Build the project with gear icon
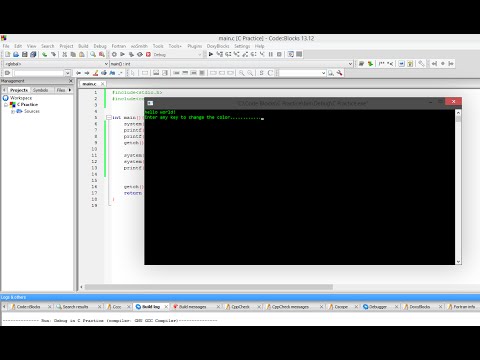This screenshot has height=360, width=480. (x=114, y=54)
